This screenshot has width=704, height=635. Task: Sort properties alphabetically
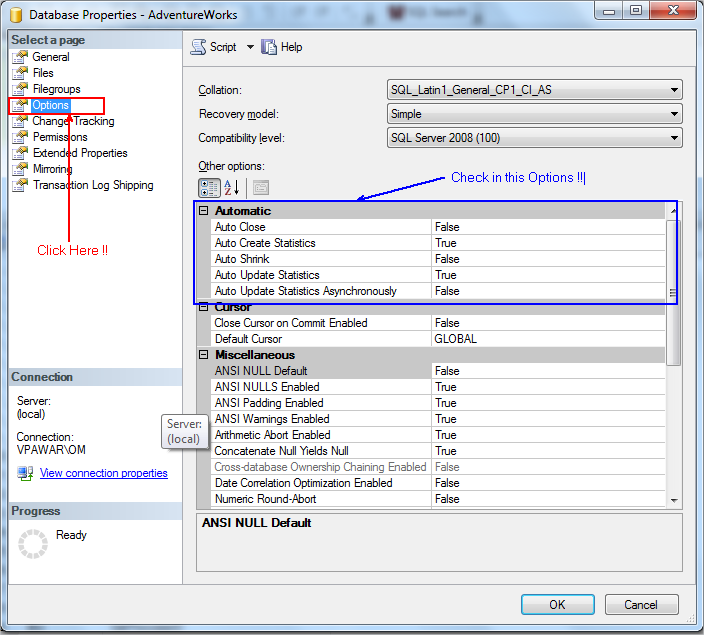[232, 187]
